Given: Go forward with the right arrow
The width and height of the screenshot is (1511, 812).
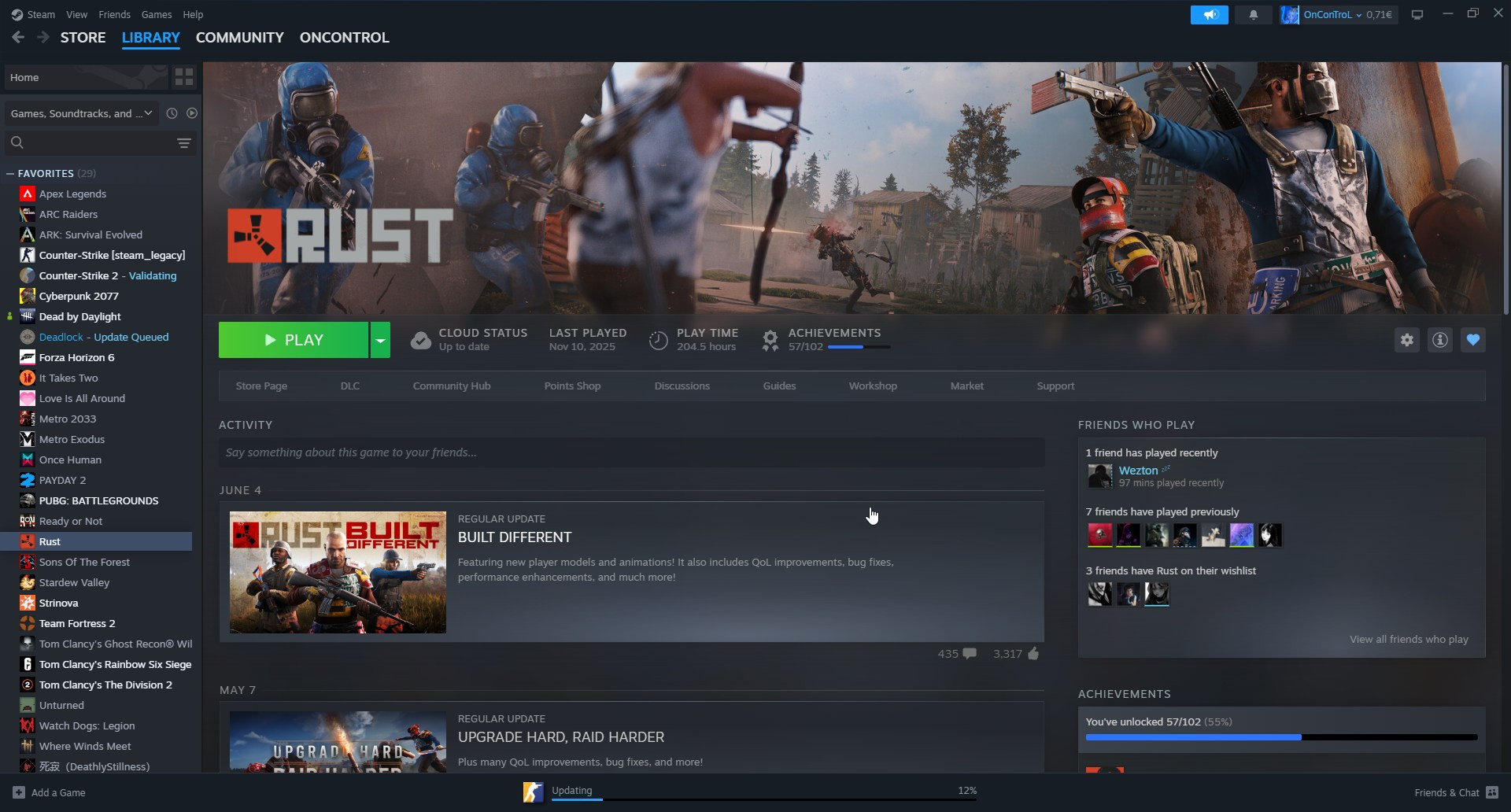Looking at the screenshot, I should click(43, 37).
